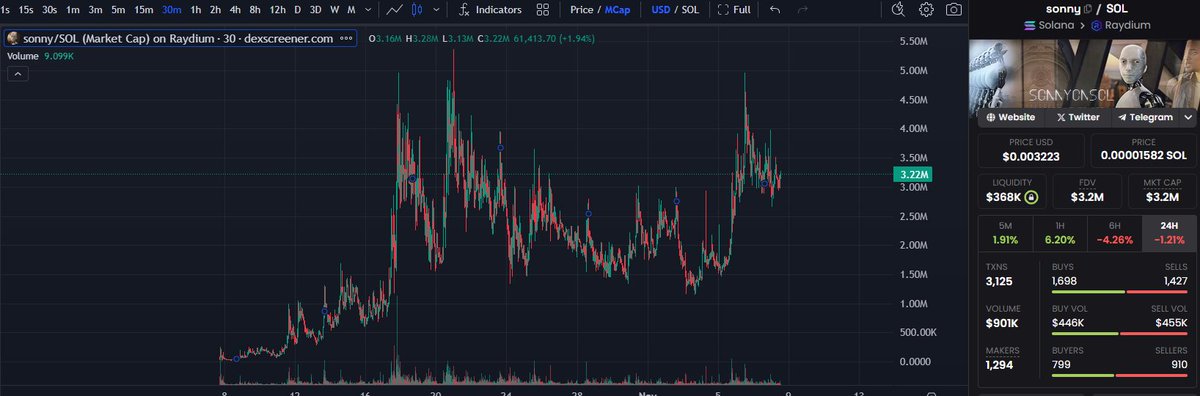Switch chart to MCap mode
The image size is (1200, 396).
[617, 9]
